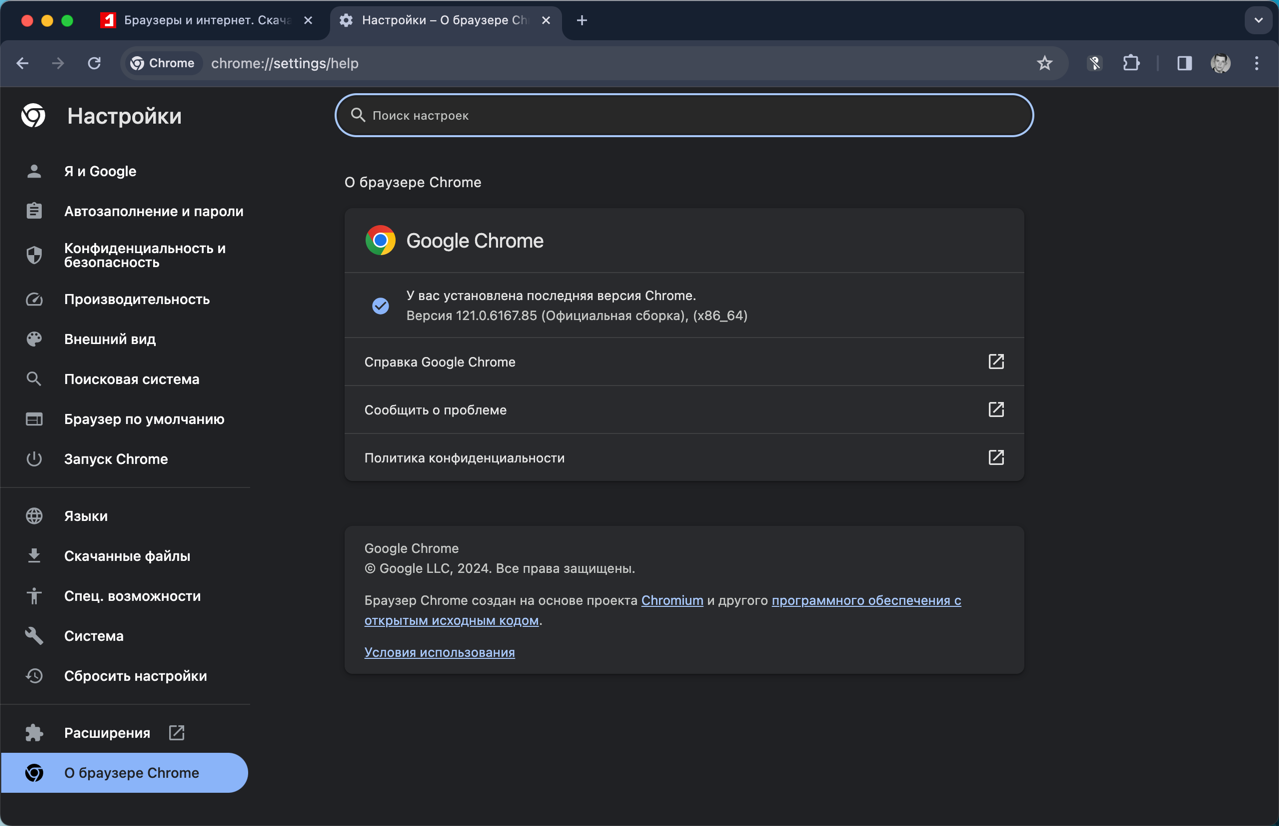Viewport: 1279px width, 826px height.
Task: Switch to the Браузеры и интернет tab
Action: [x=205, y=20]
